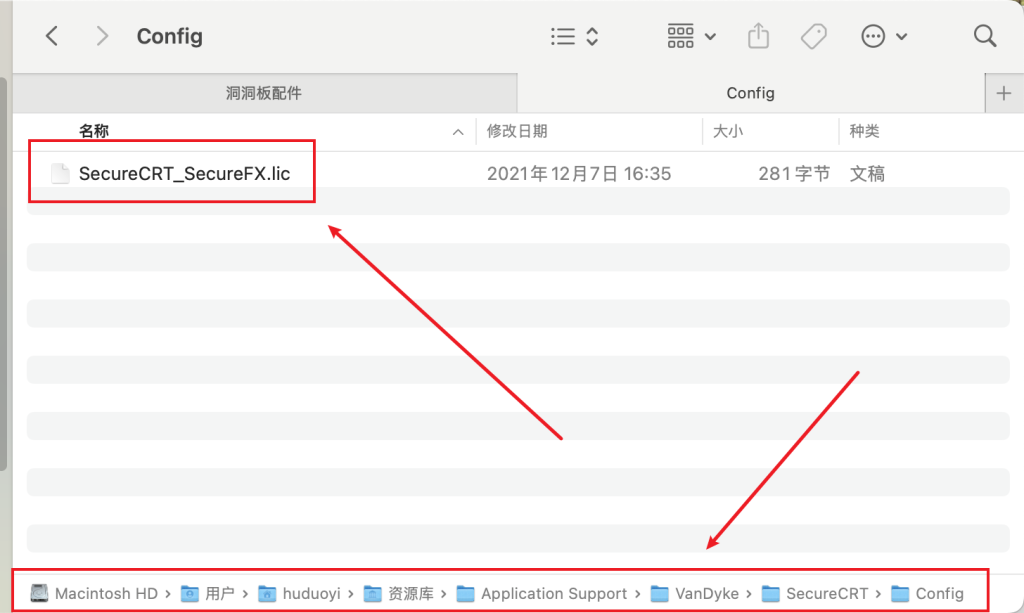
Task: Click the Share icon in the toolbar
Action: click(758, 36)
